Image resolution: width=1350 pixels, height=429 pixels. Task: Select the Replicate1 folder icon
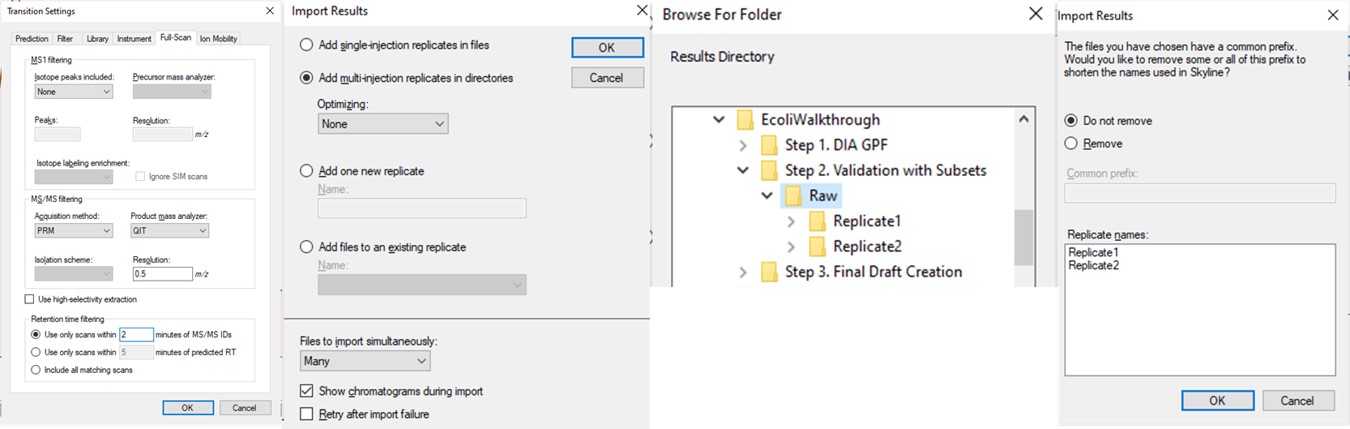point(817,221)
